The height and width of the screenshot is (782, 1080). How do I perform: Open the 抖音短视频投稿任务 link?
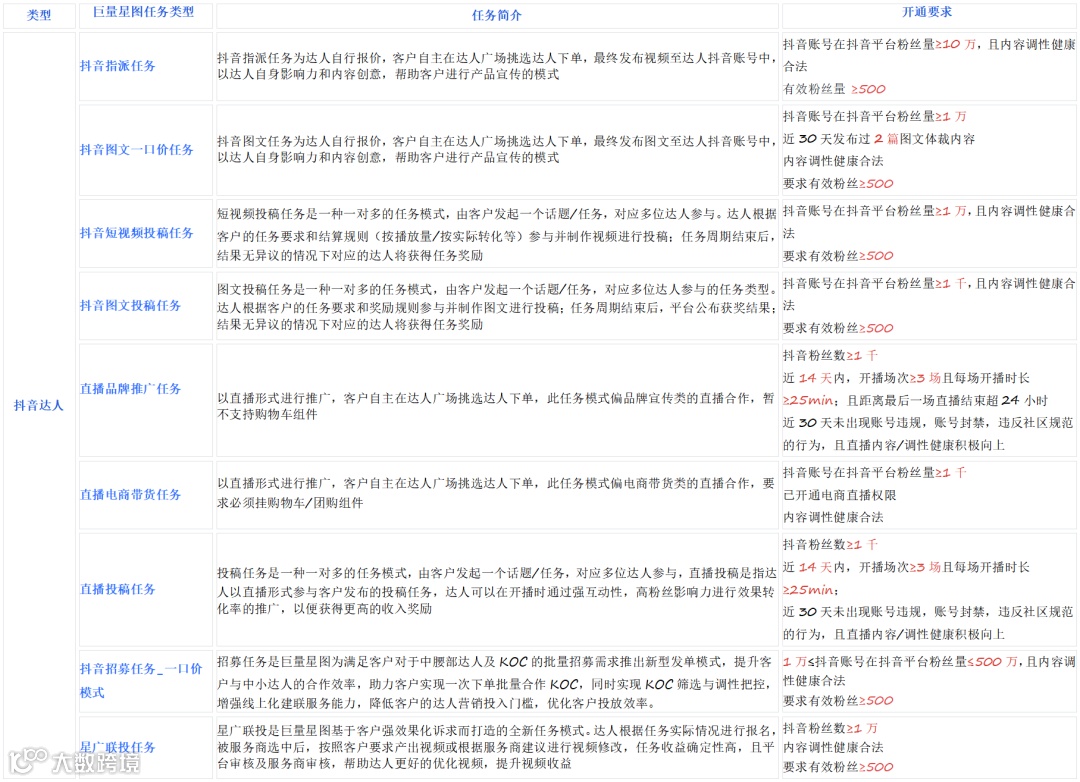pos(136,233)
